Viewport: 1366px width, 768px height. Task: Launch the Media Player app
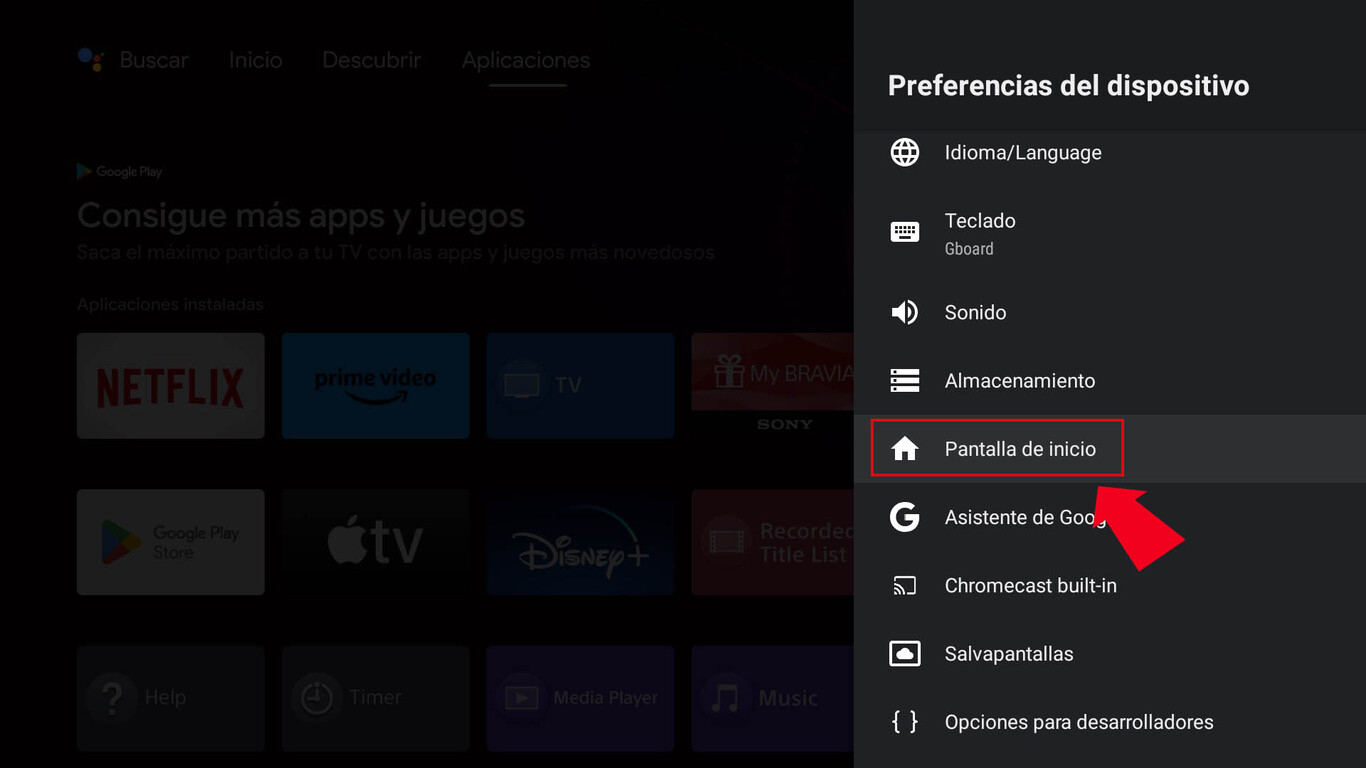pos(580,698)
